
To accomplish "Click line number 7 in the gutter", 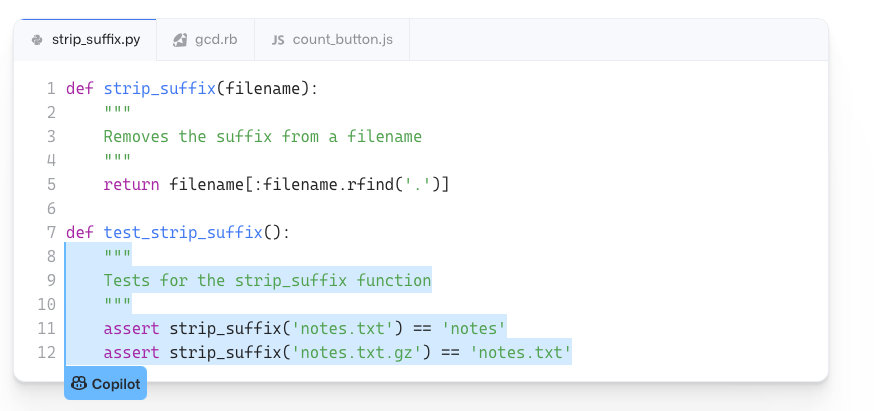I will coord(51,233).
